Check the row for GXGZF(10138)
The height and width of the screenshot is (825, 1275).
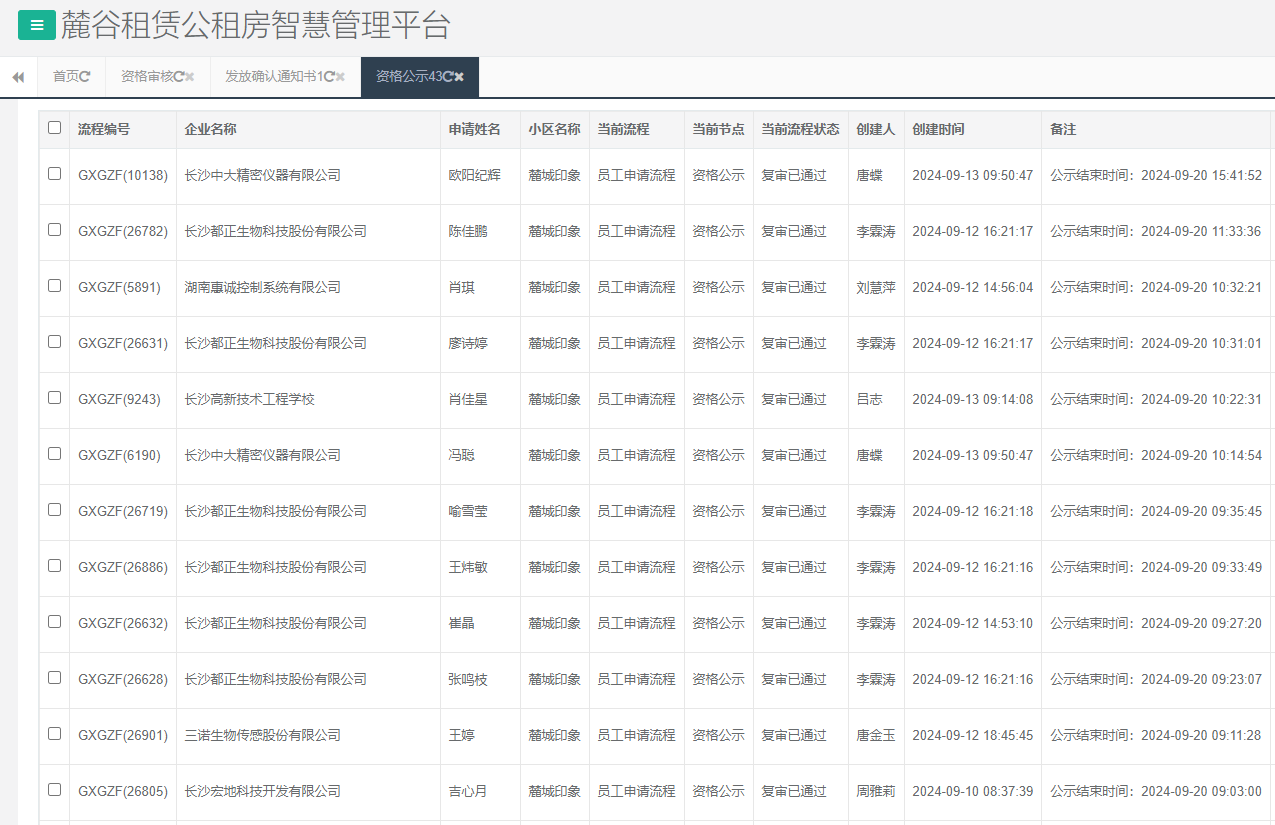coord(54,175)
